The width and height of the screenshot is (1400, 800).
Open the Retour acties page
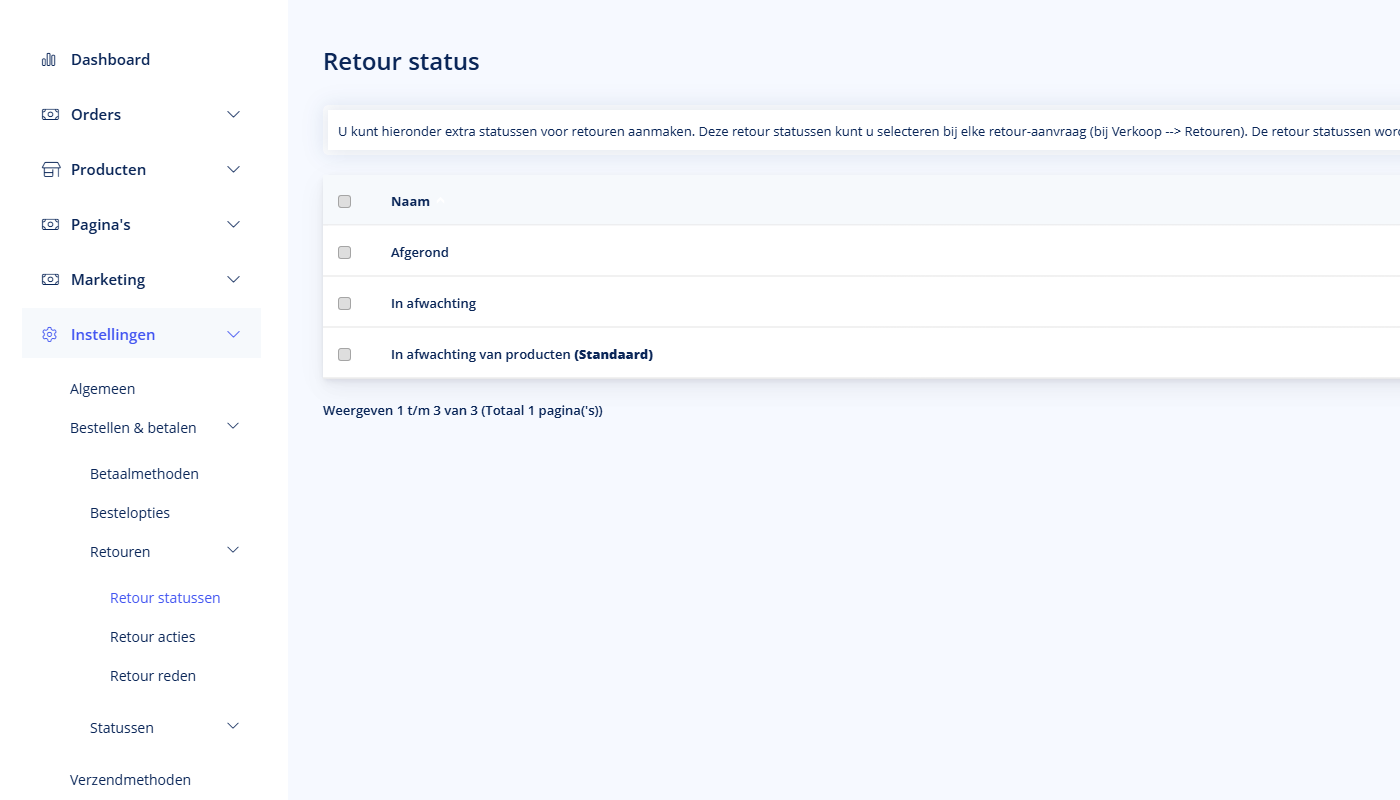pos(152,636)
